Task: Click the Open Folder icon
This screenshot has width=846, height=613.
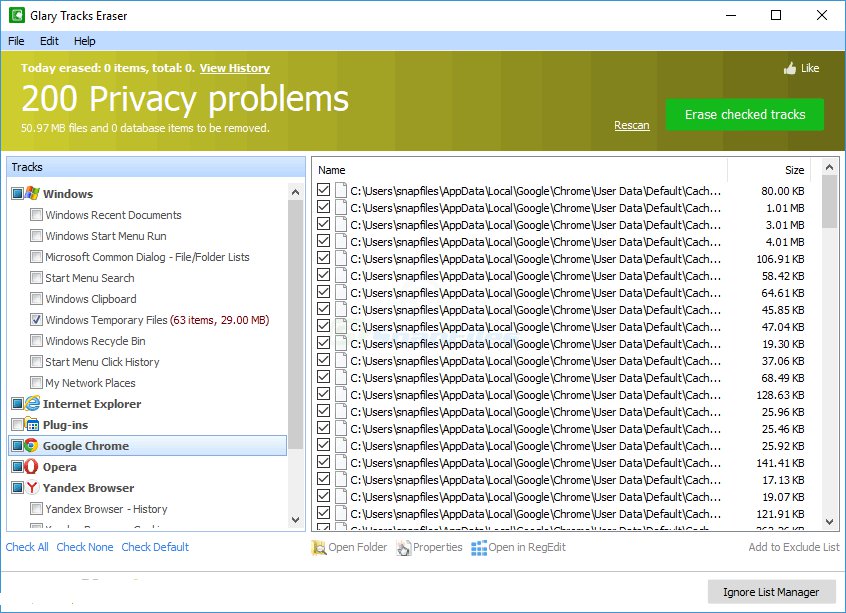Action: 319,547
